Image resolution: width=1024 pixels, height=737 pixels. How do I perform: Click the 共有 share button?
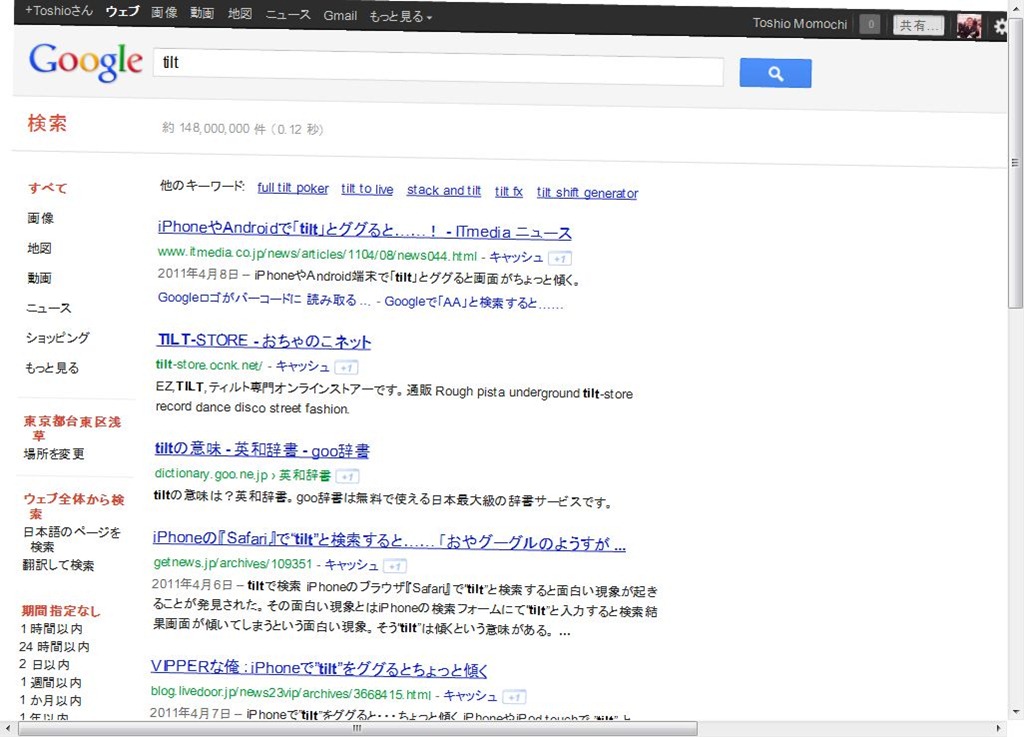(x=918, y=25)
